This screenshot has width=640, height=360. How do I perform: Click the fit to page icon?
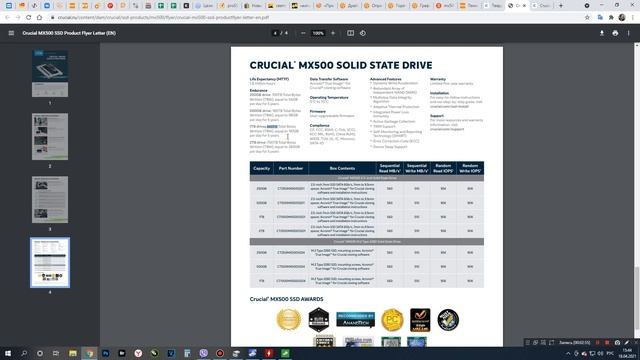click(x=350, y=33)
